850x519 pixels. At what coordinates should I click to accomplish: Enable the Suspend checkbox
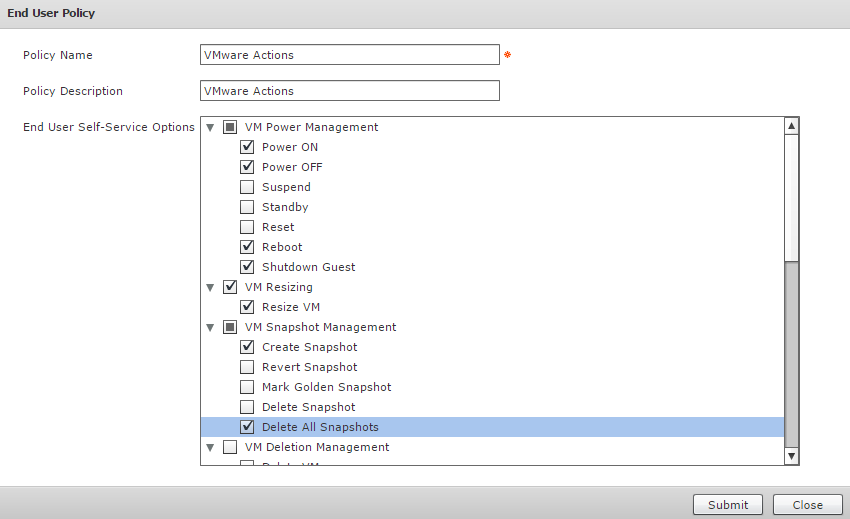coord(247,187)
